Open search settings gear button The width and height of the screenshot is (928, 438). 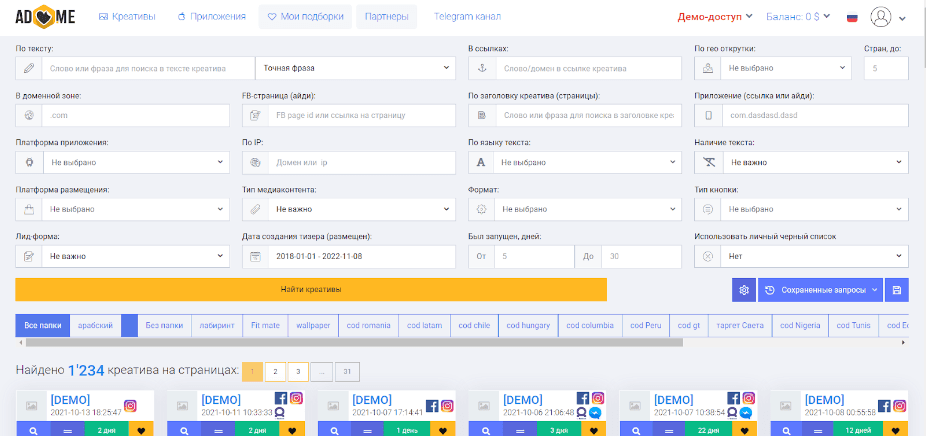pyautogui.click(x=743, y=290)
